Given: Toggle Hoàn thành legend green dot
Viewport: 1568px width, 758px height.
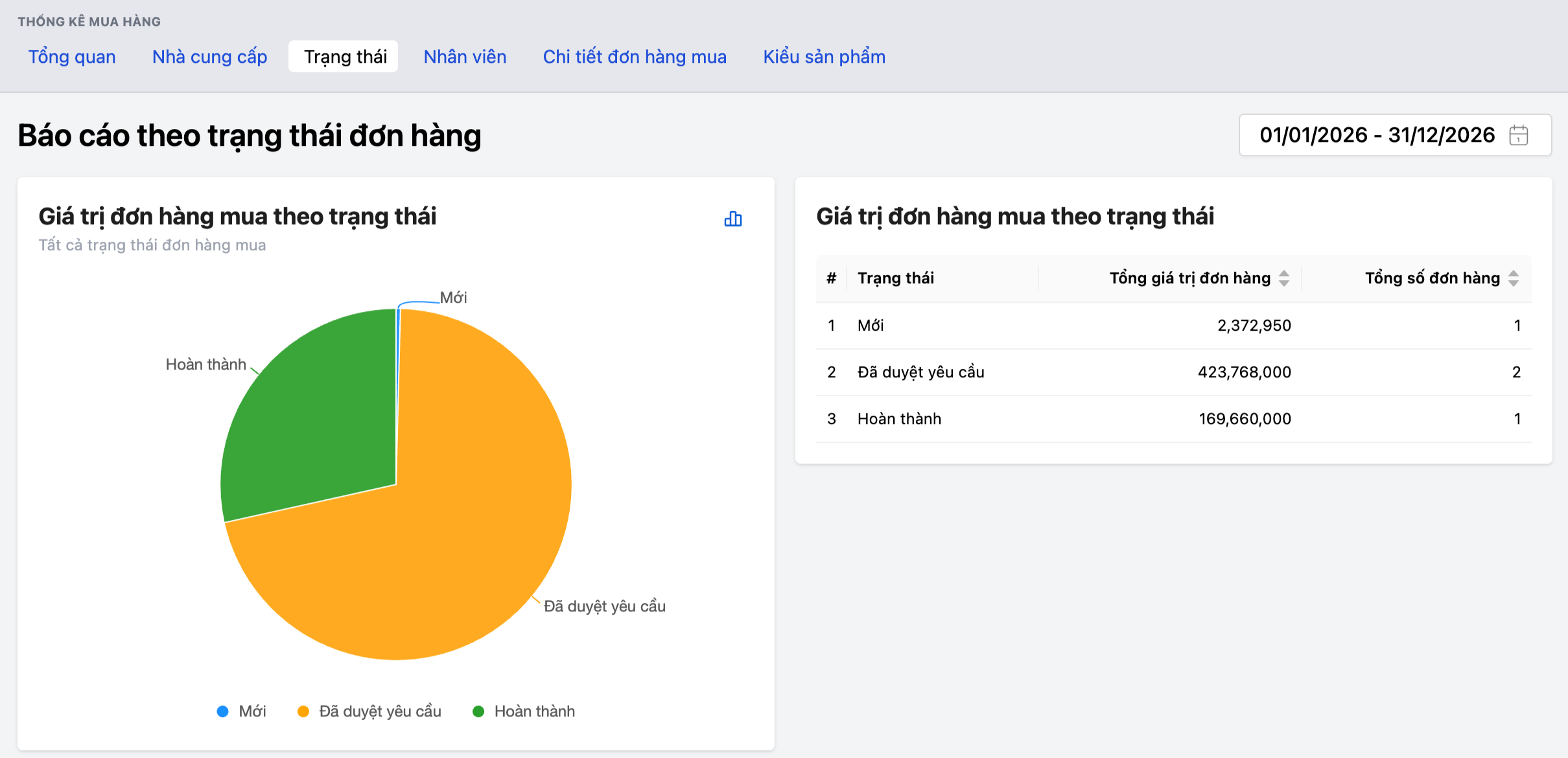Looking at the screenshot, I should (478, 711).
